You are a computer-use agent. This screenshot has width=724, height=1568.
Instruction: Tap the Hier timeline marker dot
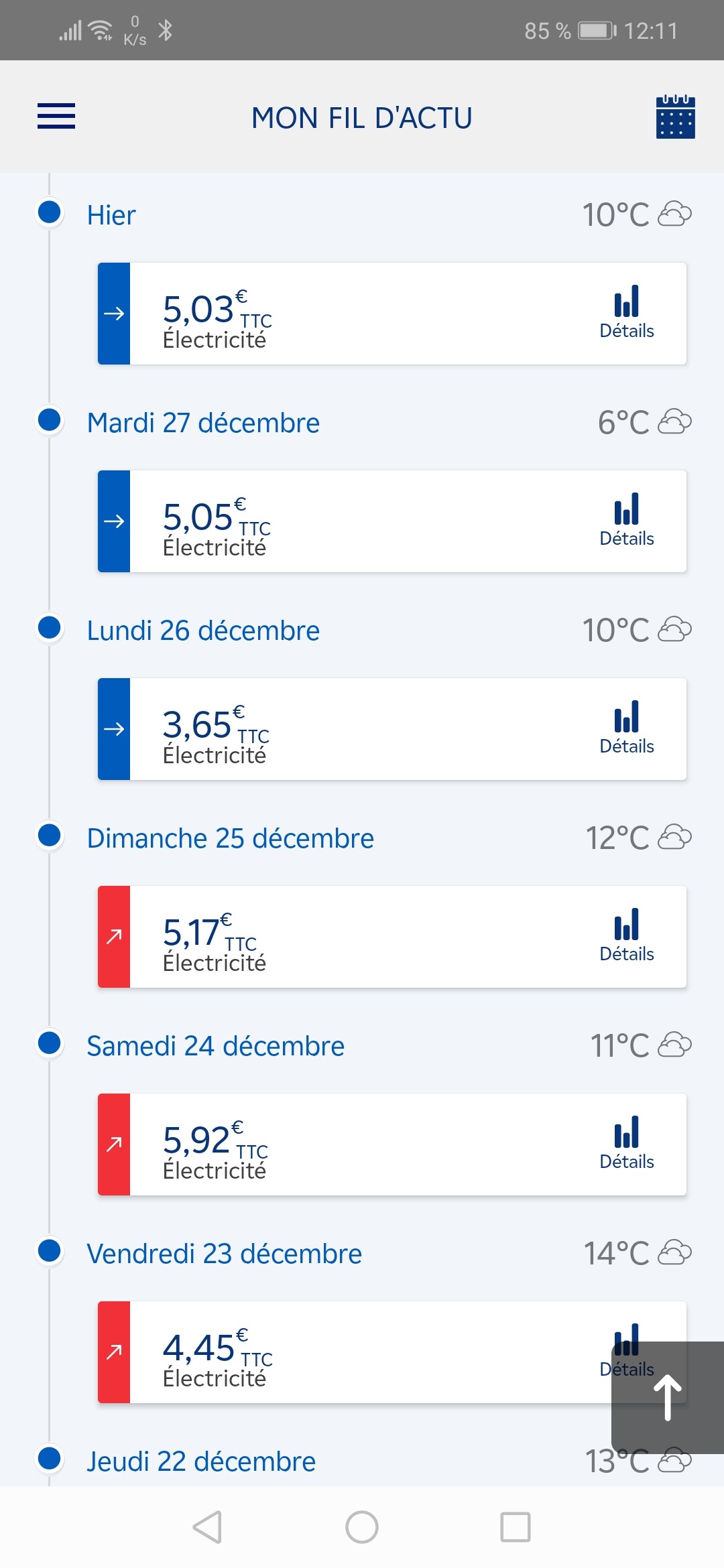[50, 212]
